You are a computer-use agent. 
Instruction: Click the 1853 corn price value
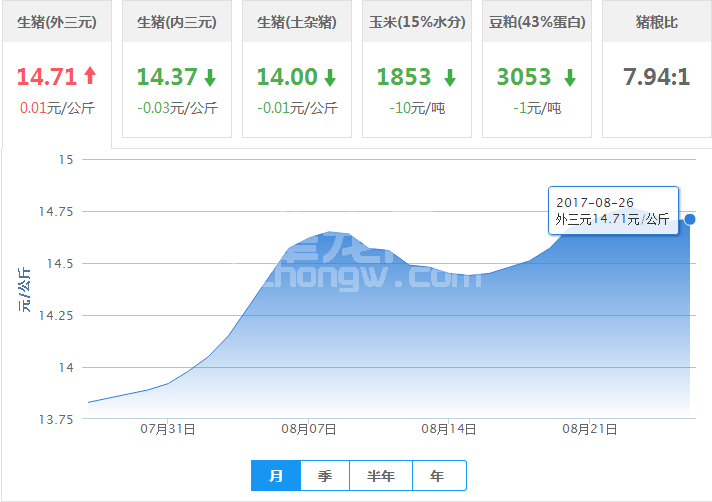pyautogui.click(x=404, y=77)
